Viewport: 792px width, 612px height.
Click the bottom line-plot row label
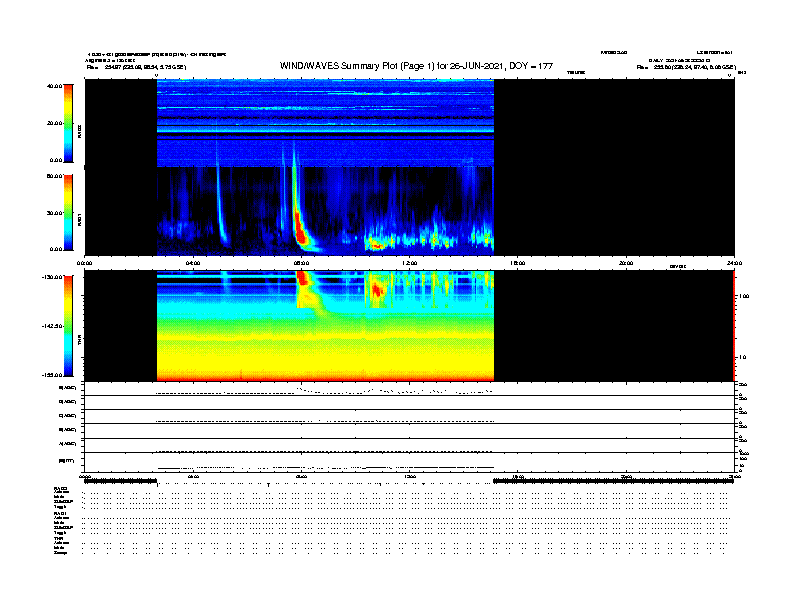coord(66,461)
